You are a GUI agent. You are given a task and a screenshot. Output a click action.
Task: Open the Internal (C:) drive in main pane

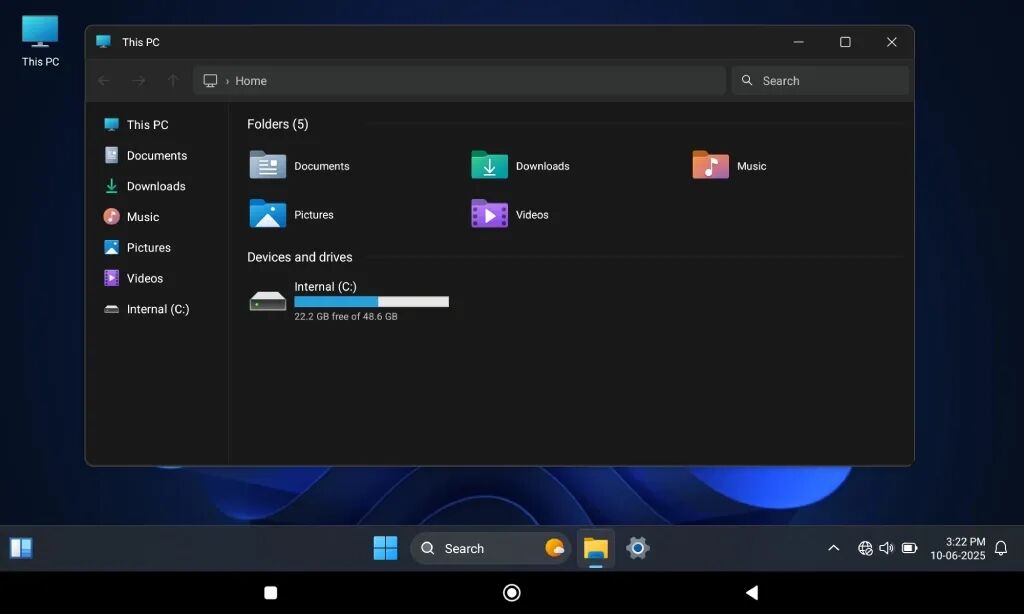coord(268,301)
